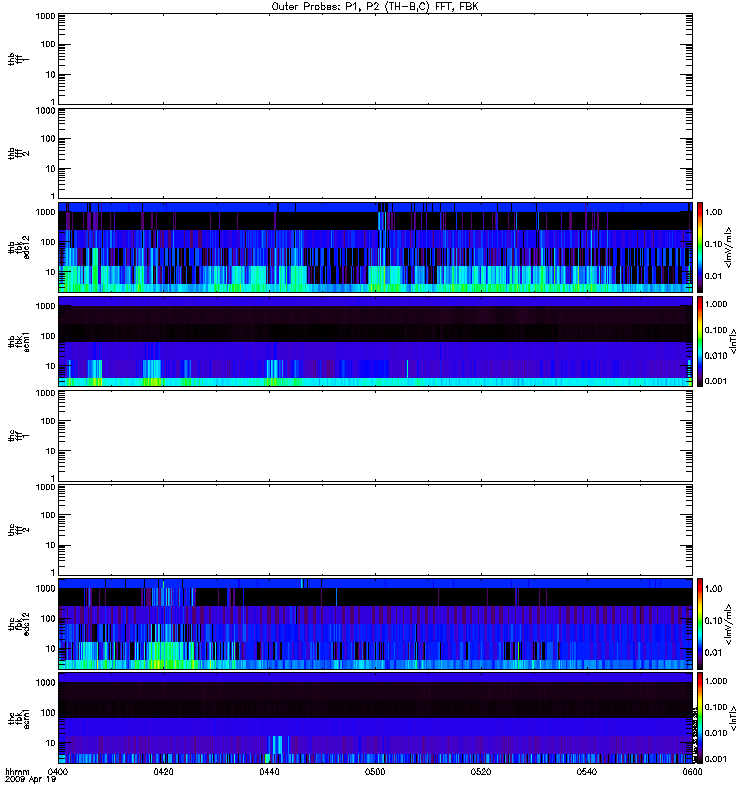Screen dimensions: 750x800
Task: Click the thb scm1 nT color bar
Action: (x=700, y=341)
